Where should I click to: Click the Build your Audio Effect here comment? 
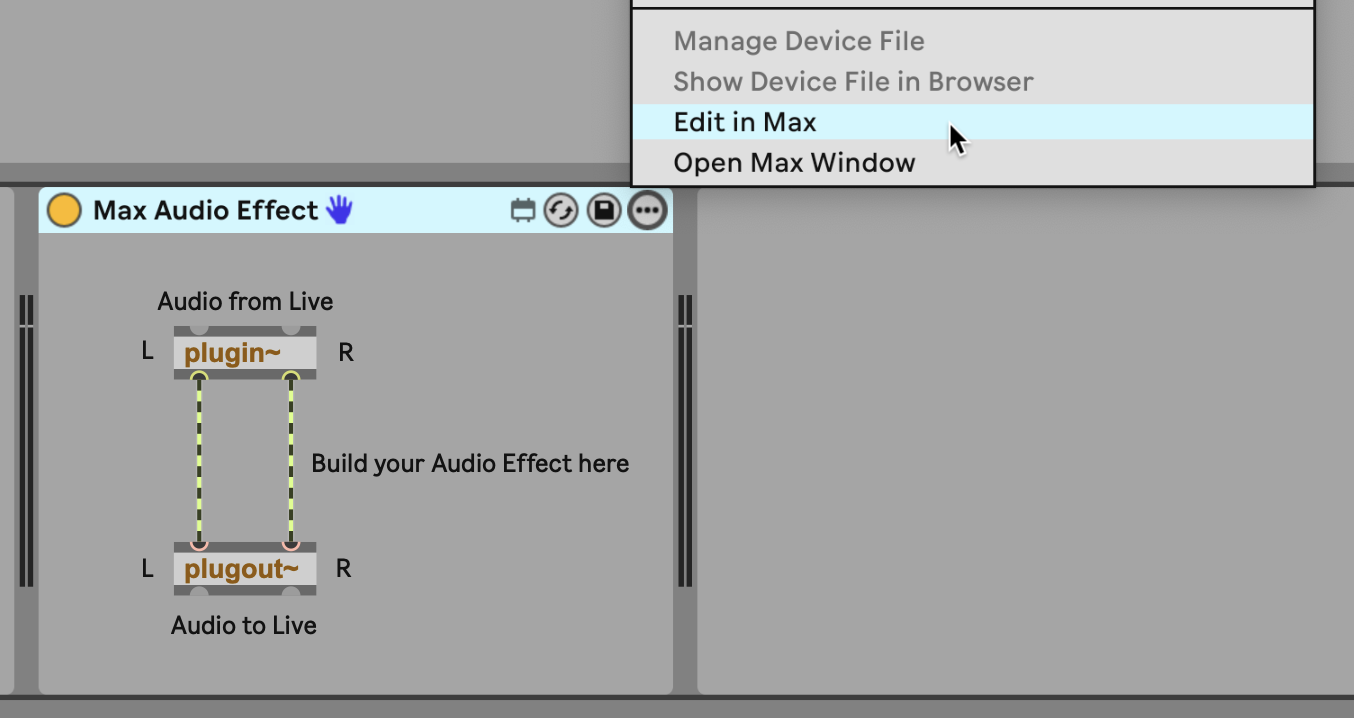pos(470,464)
